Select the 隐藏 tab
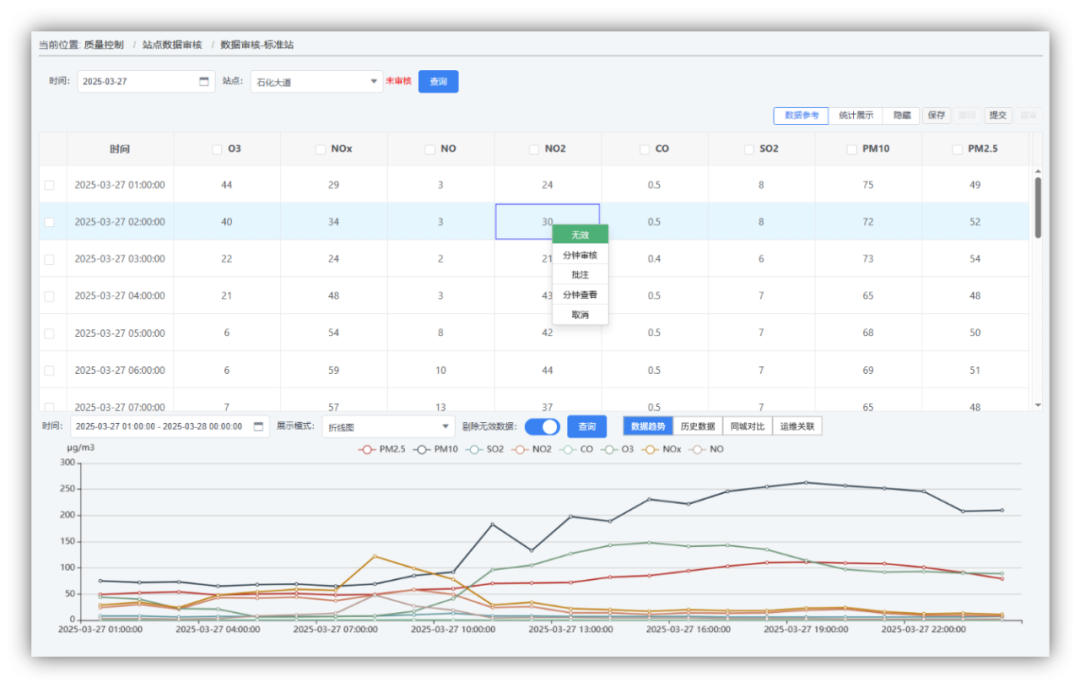Viewport: 1080px width, 688px height. point(902,116)
